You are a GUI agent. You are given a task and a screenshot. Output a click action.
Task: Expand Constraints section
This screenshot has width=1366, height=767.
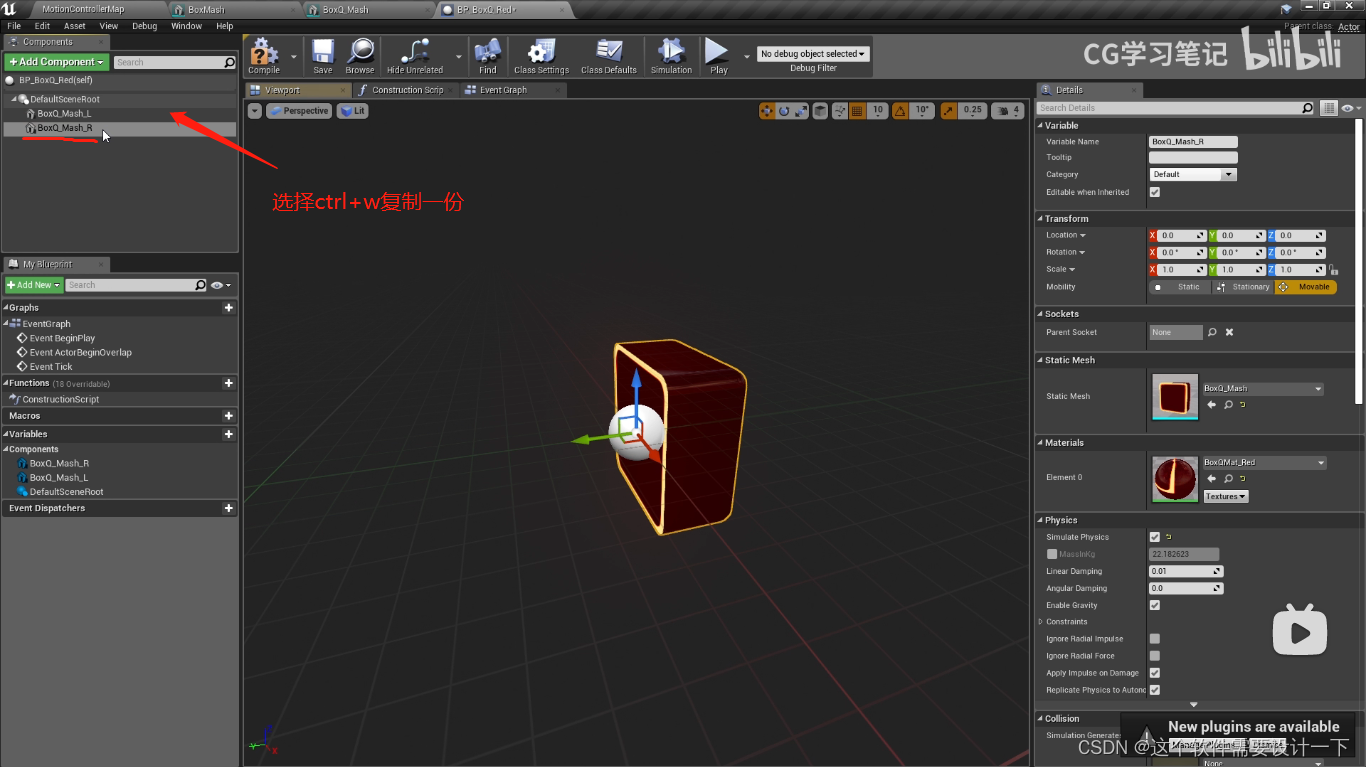click(x=1041, y=622)
